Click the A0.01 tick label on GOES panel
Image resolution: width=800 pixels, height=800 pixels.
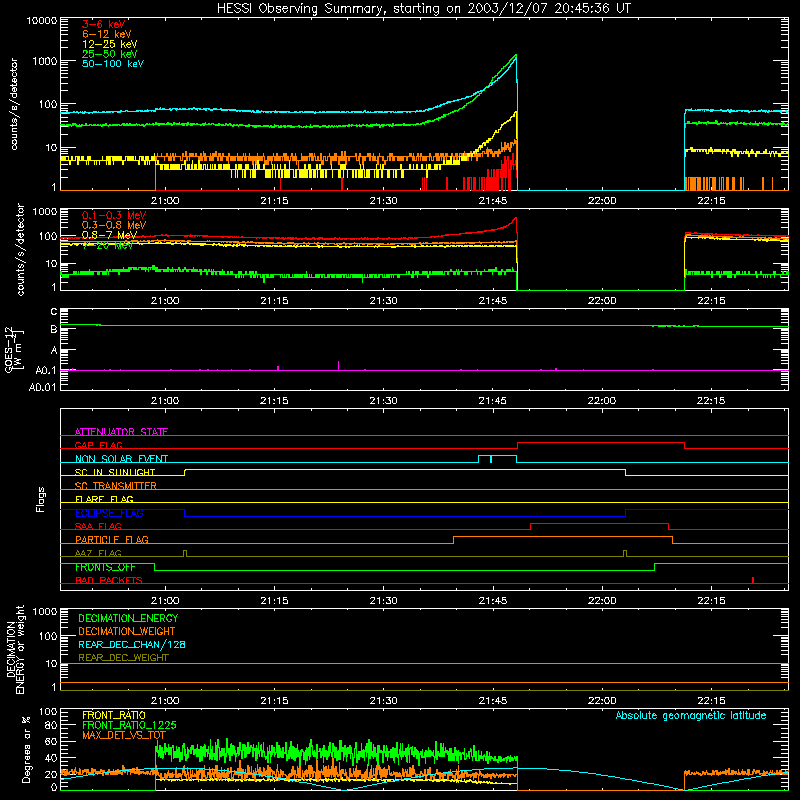click(x=42, y=387)
